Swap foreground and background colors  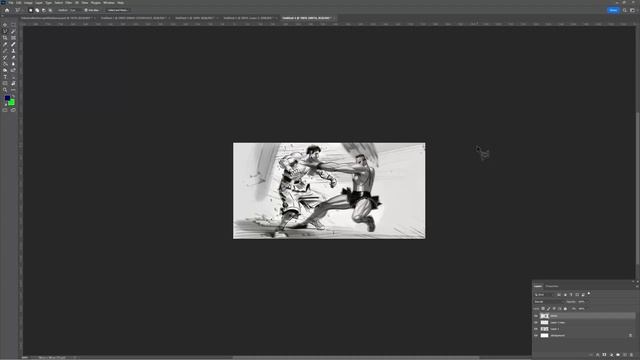click(13, 96)
